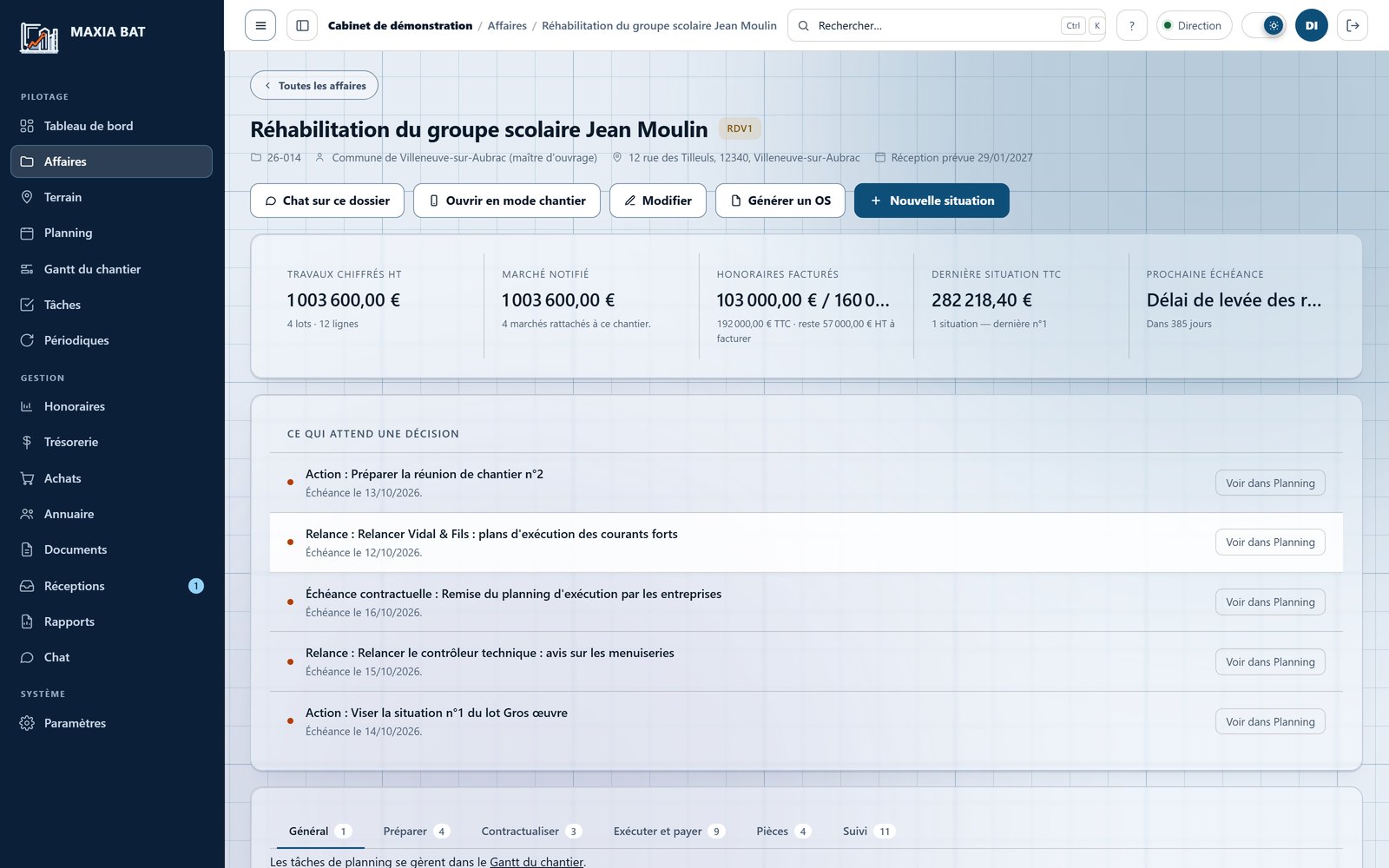Click Nouvelle situation button
The height and width of the screenshot is (868, 1389).
(x=931, y=201)
